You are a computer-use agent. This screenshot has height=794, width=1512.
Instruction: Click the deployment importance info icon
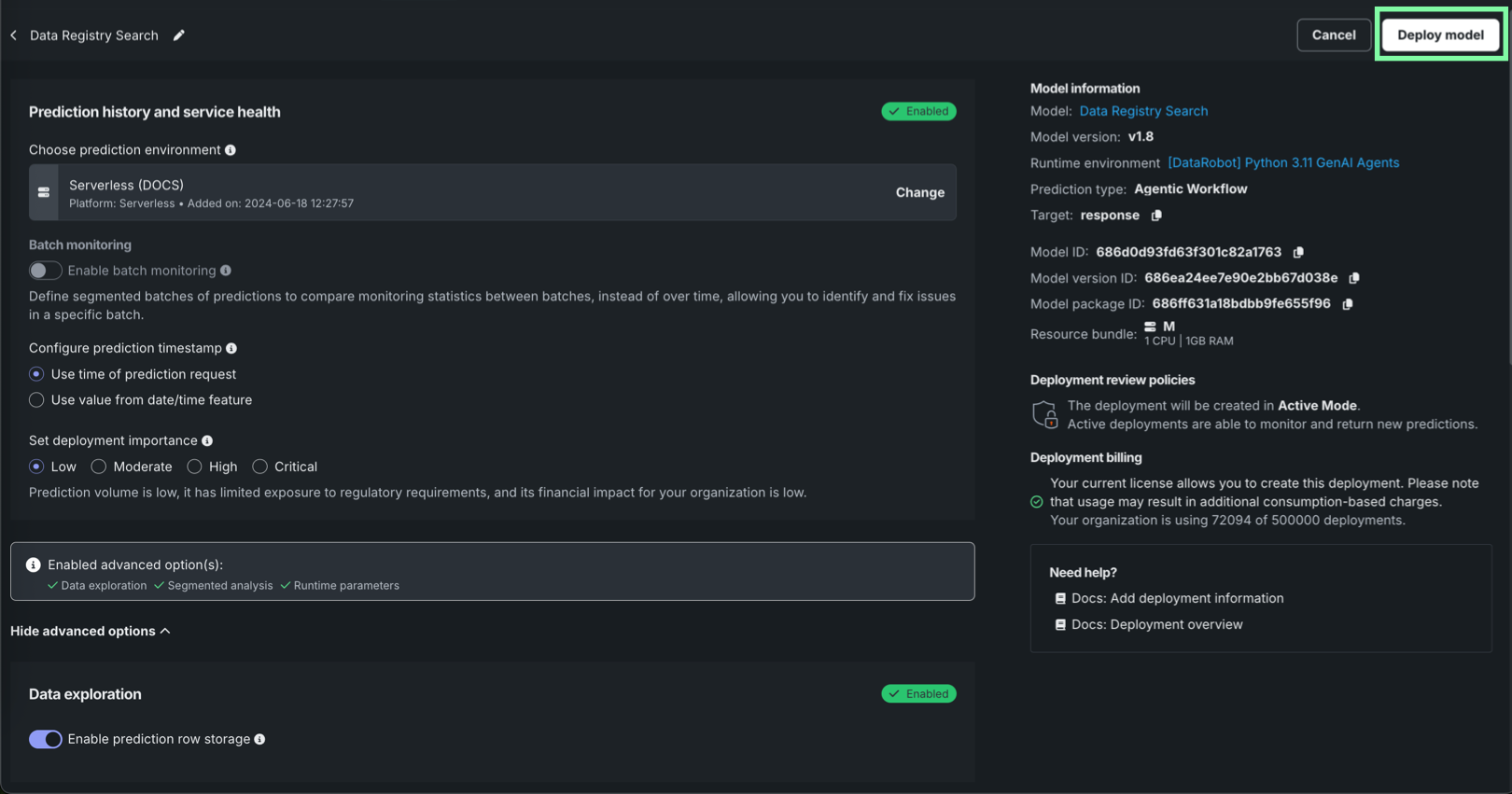(207, 439)
